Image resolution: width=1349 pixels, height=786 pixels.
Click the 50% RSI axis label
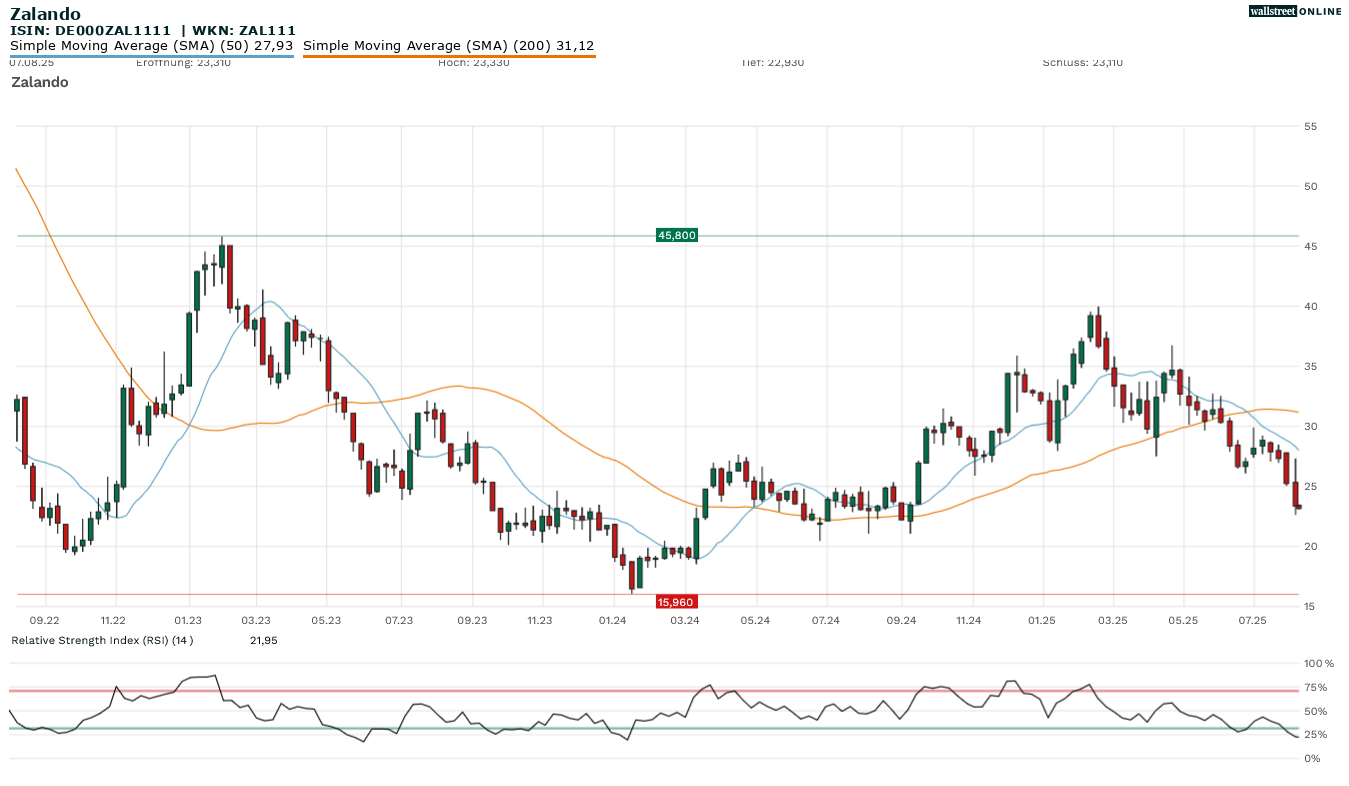coord(1316,711)
